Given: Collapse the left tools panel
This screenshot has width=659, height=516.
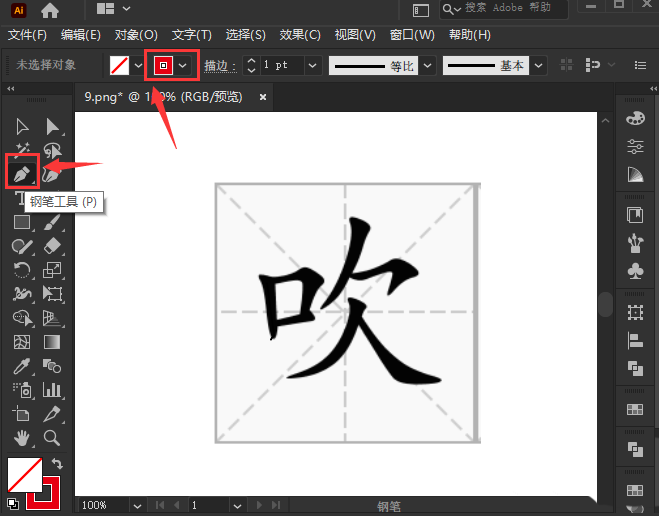Looking at the screenshot, I should [11, 88].
